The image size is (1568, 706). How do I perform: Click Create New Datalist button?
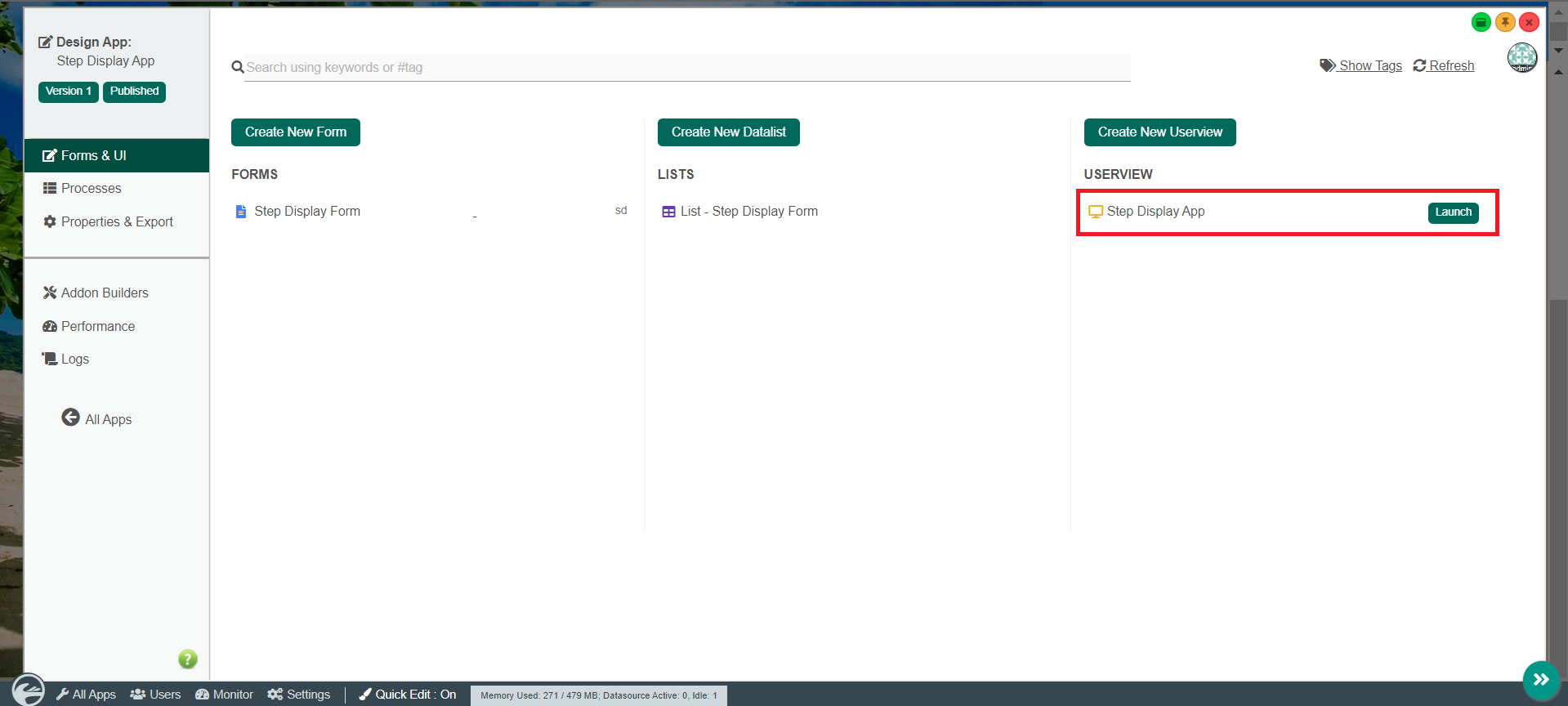pos(729,132)
